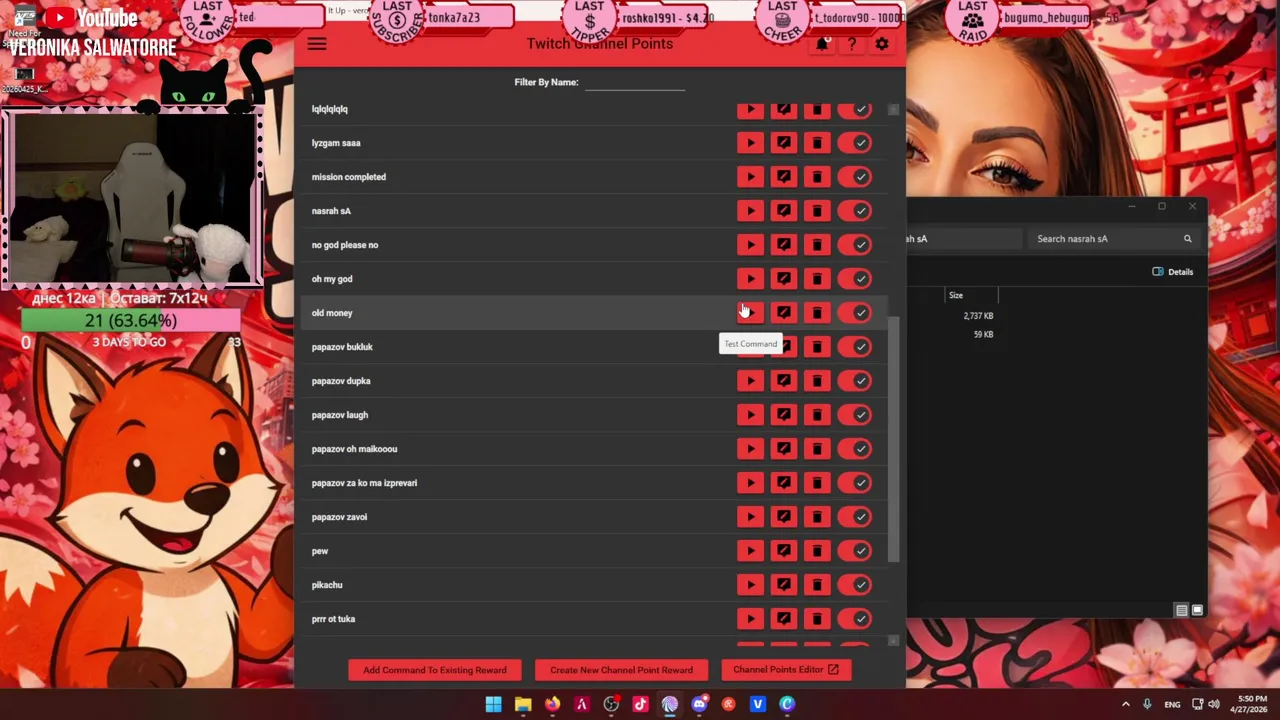Screen dimensions: 1280x720
Task: Disable the no god please no command
Action: [x=856, y=245]
